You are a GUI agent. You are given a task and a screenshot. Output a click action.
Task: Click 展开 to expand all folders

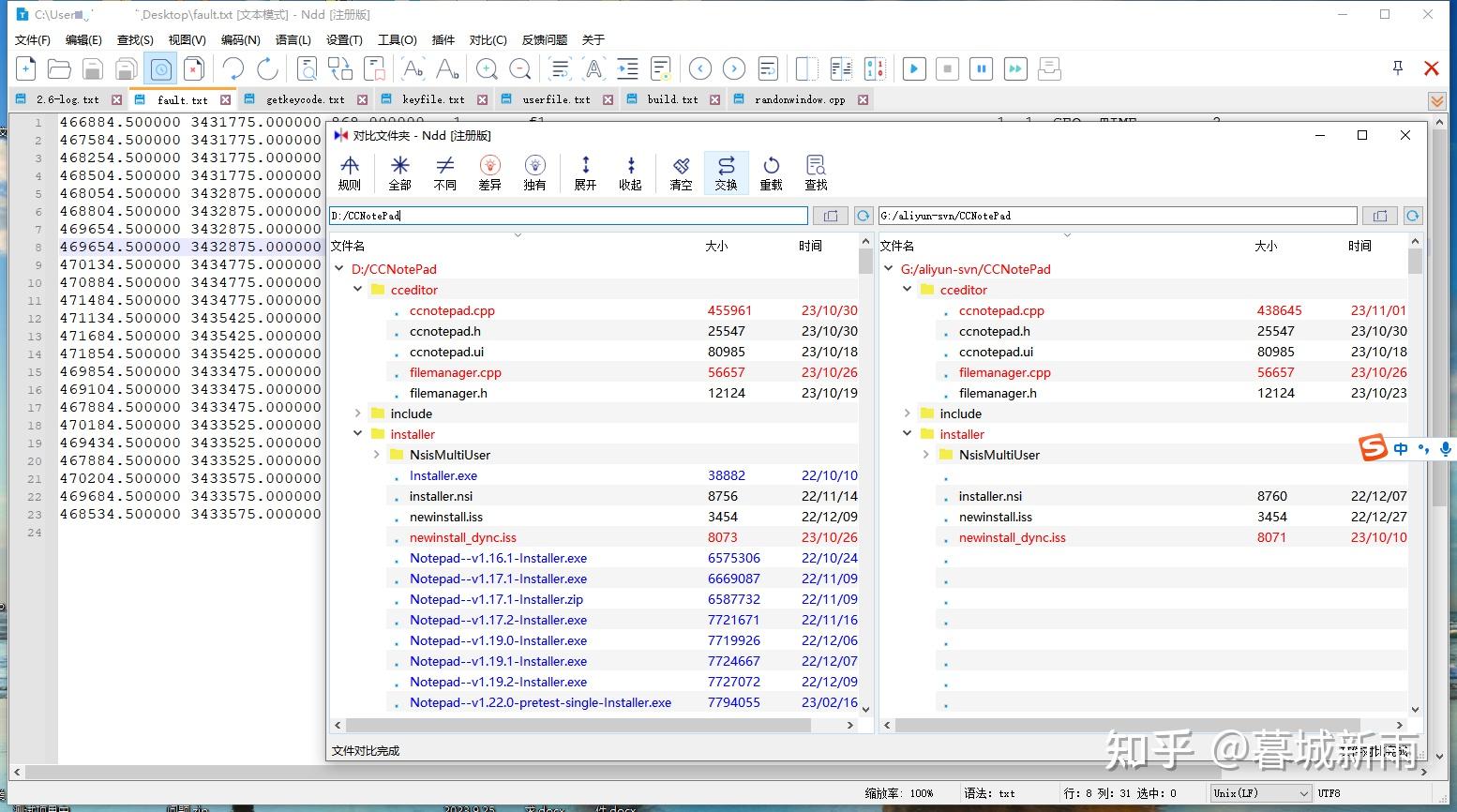(585, 173)
